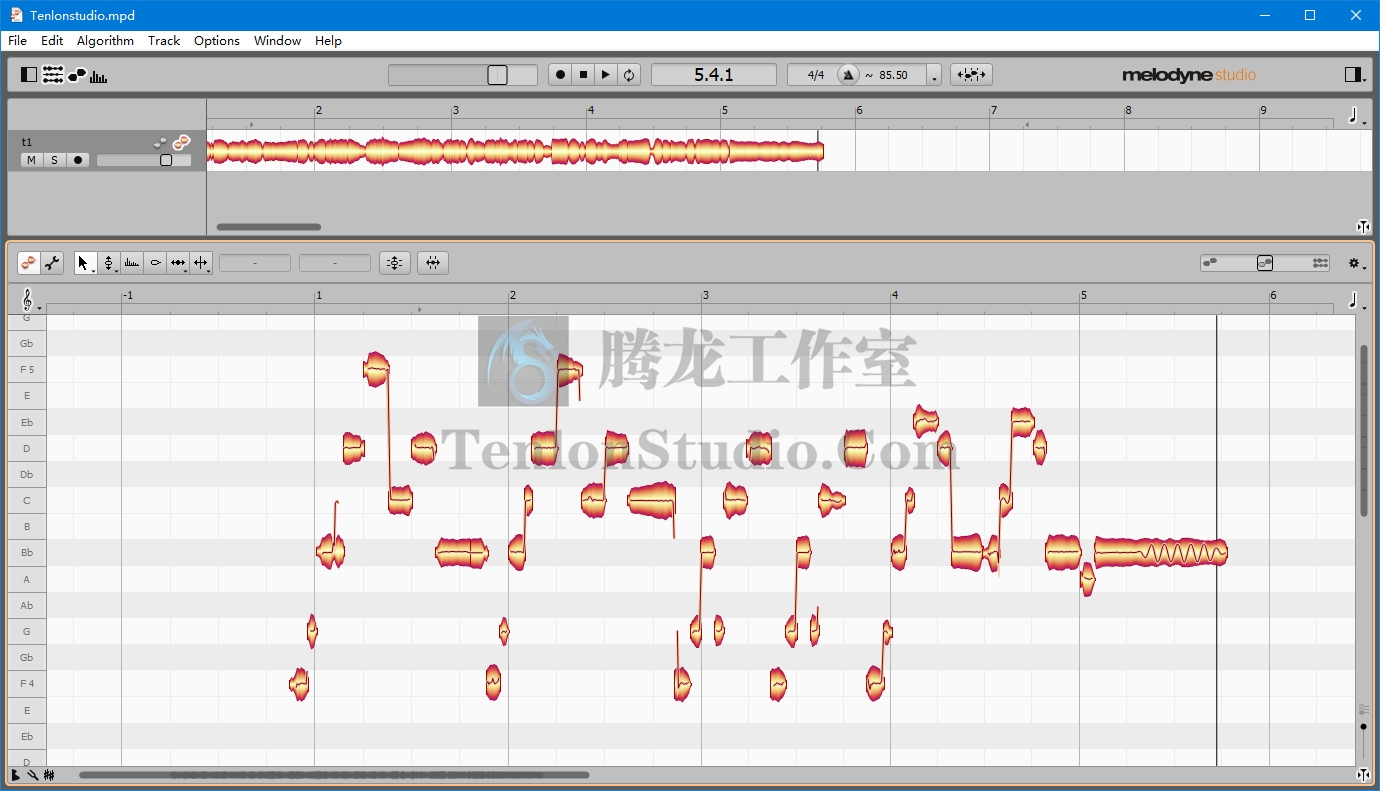Select the long vibrato Bb note blob

[1160, 552]
